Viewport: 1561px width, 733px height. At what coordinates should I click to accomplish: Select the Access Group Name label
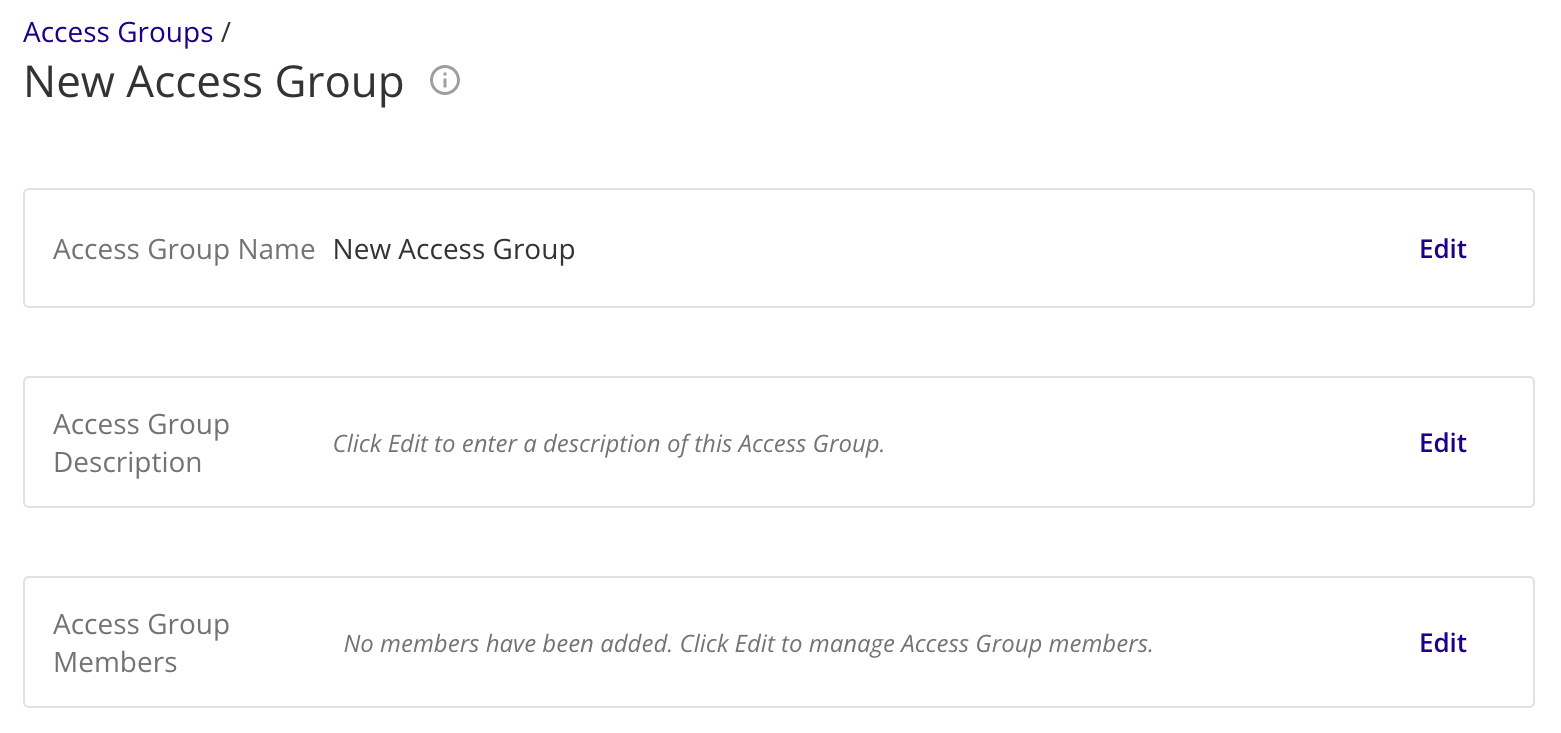184,249
